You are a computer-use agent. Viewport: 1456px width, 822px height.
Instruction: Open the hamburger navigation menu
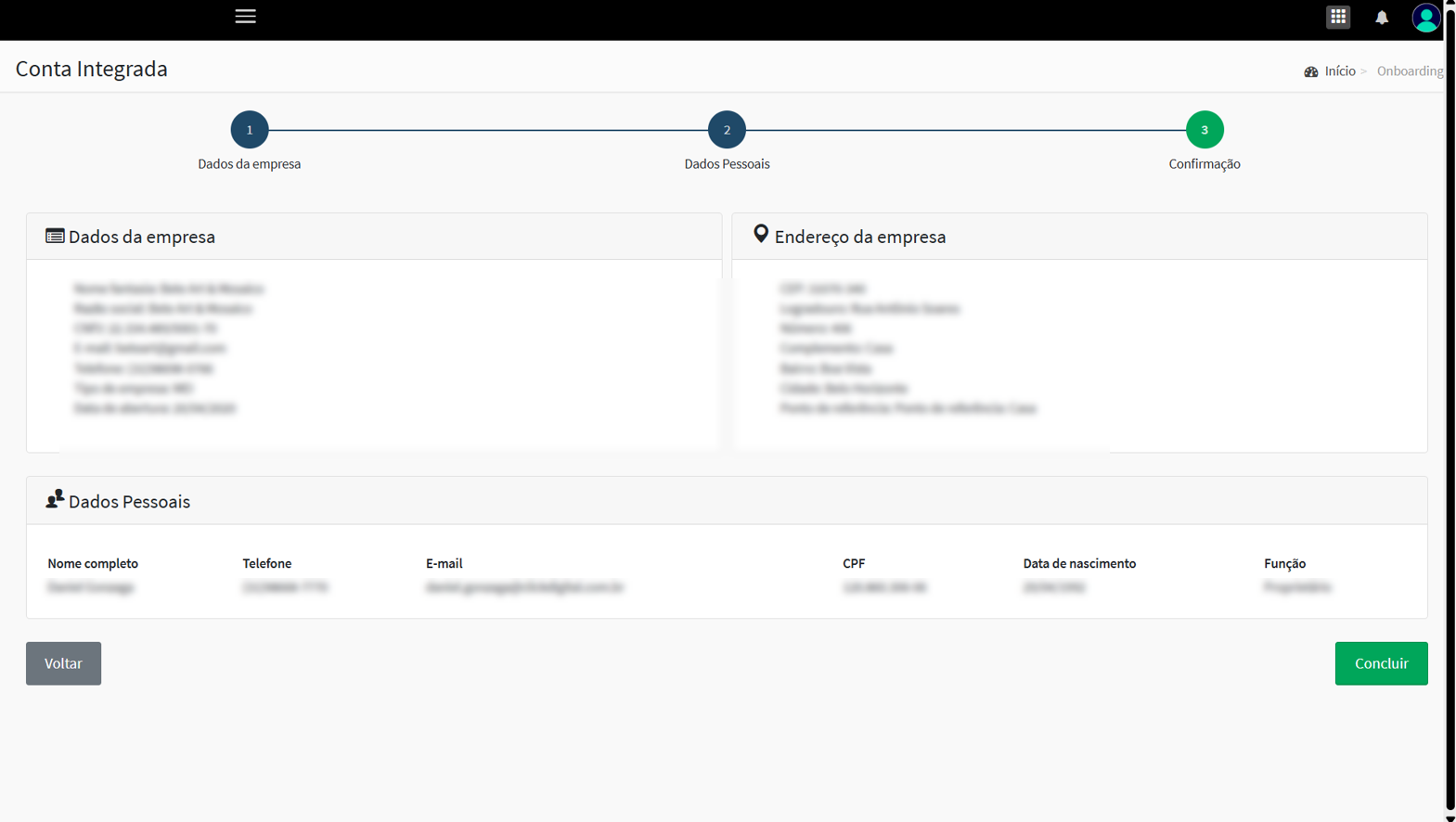(245, 17)
